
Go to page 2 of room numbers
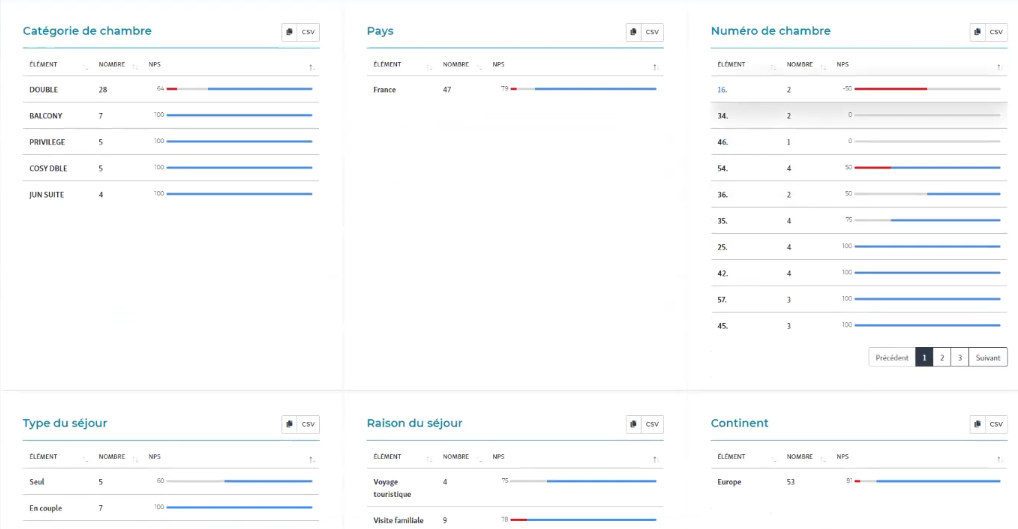pyautogui.click(x=941, y=357)
